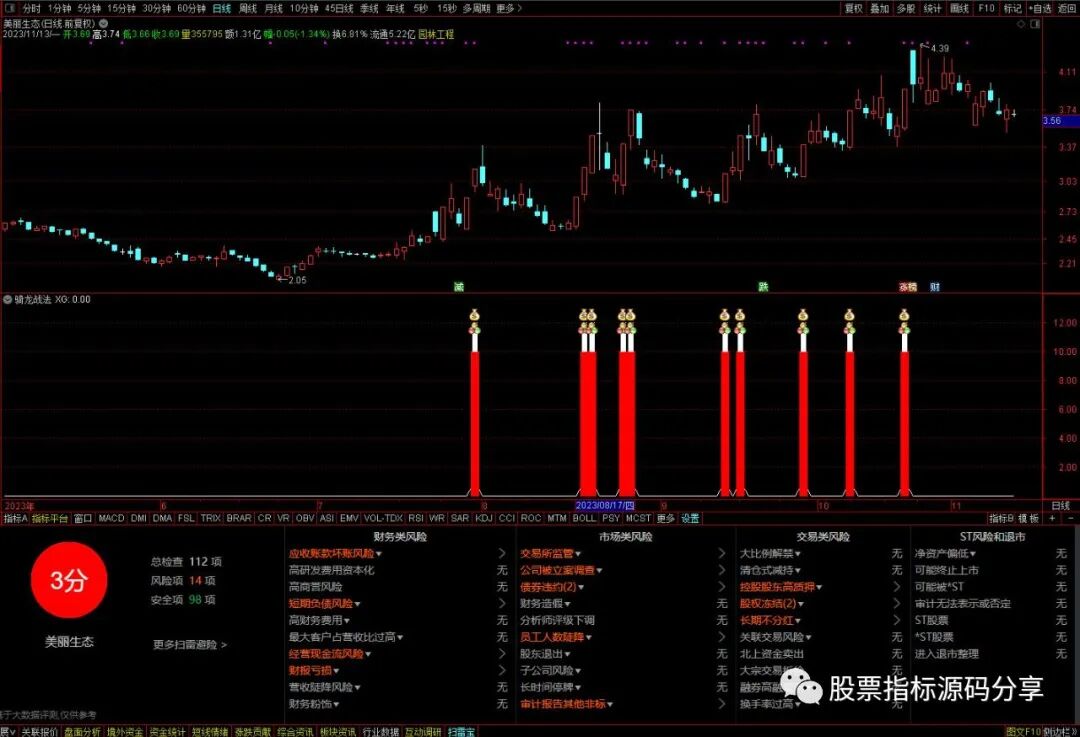
Task: Click the plus icon at the indicator bar's right end
Action: click(x=1052, y=518)
